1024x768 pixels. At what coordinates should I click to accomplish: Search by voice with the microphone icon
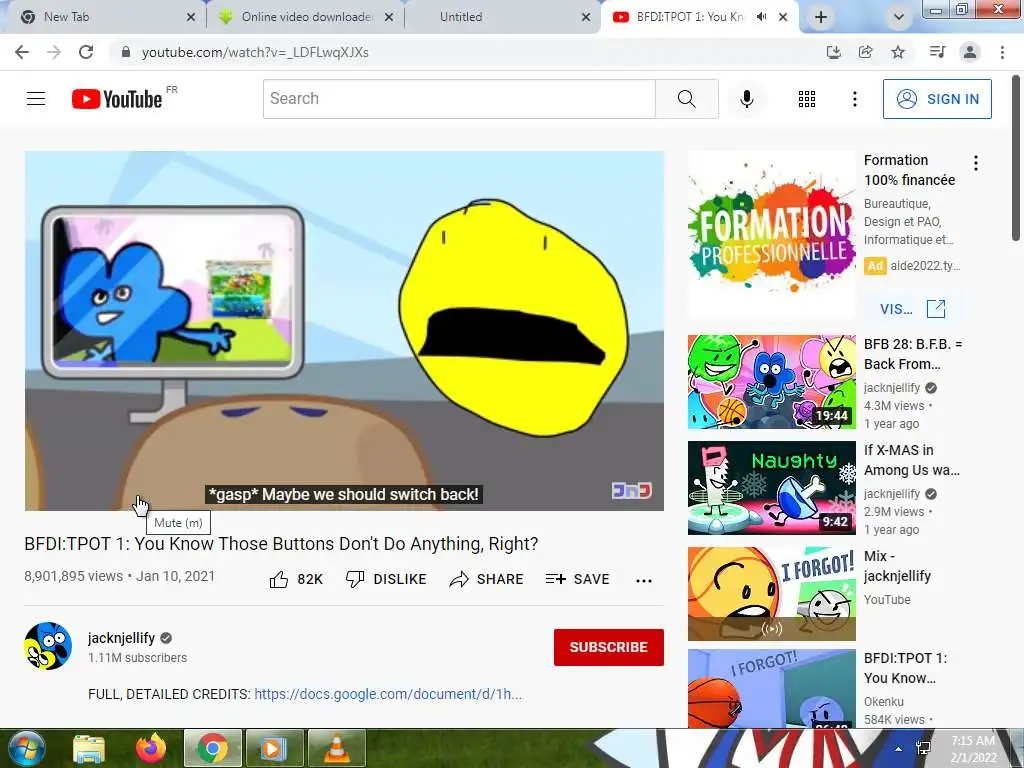point(746,99)
